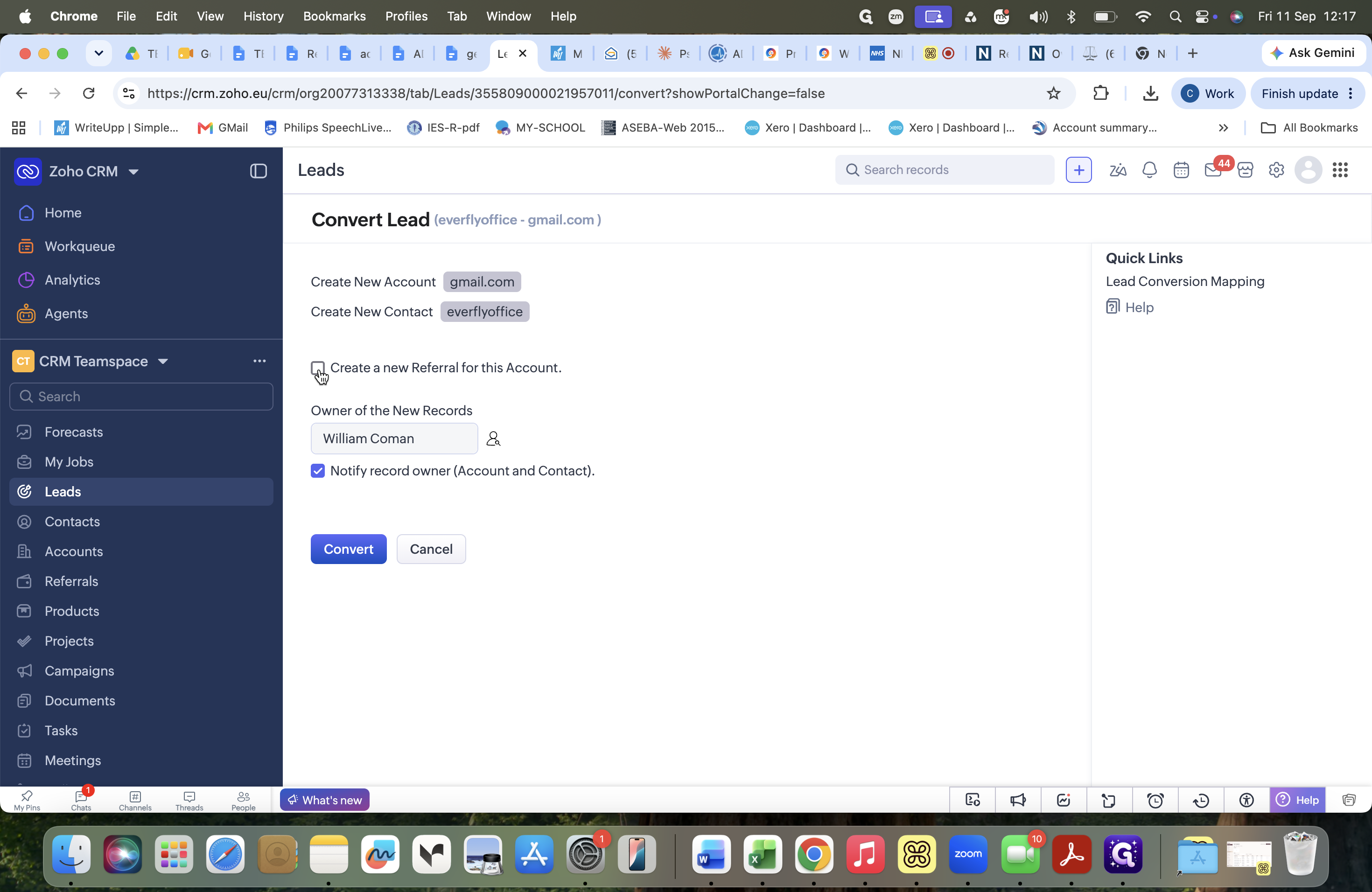Click the Cancel button
This screenshot has width=1372, height=892.
coord(431,549)
